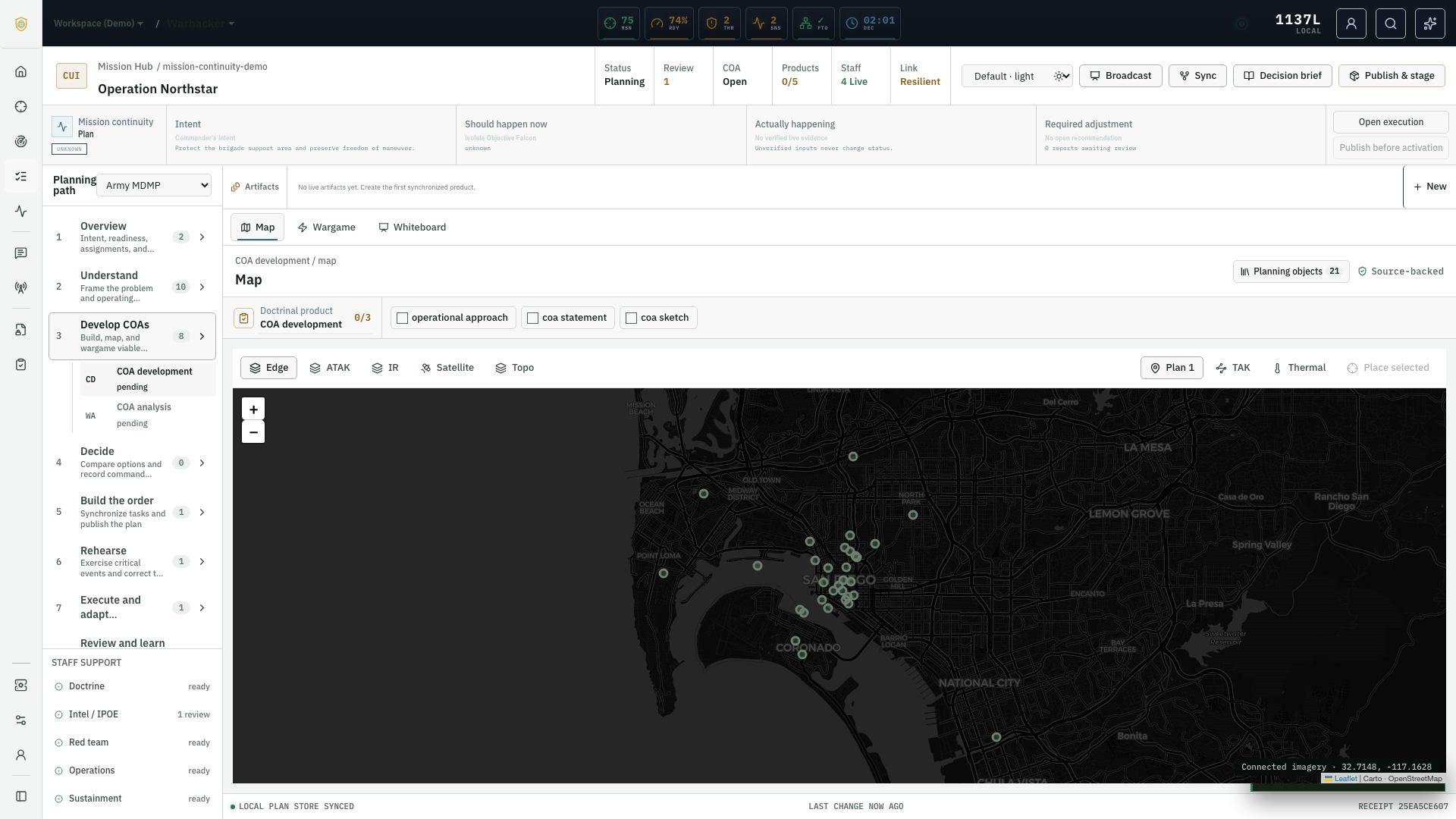
Task: Click the Broadcast button
Action: (x=1120, y=76)
